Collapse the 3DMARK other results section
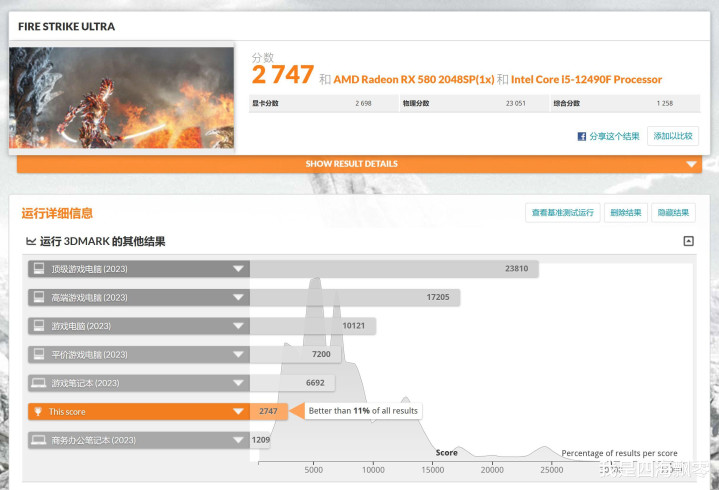The image size is (719, 490). (x=688, y=241)
